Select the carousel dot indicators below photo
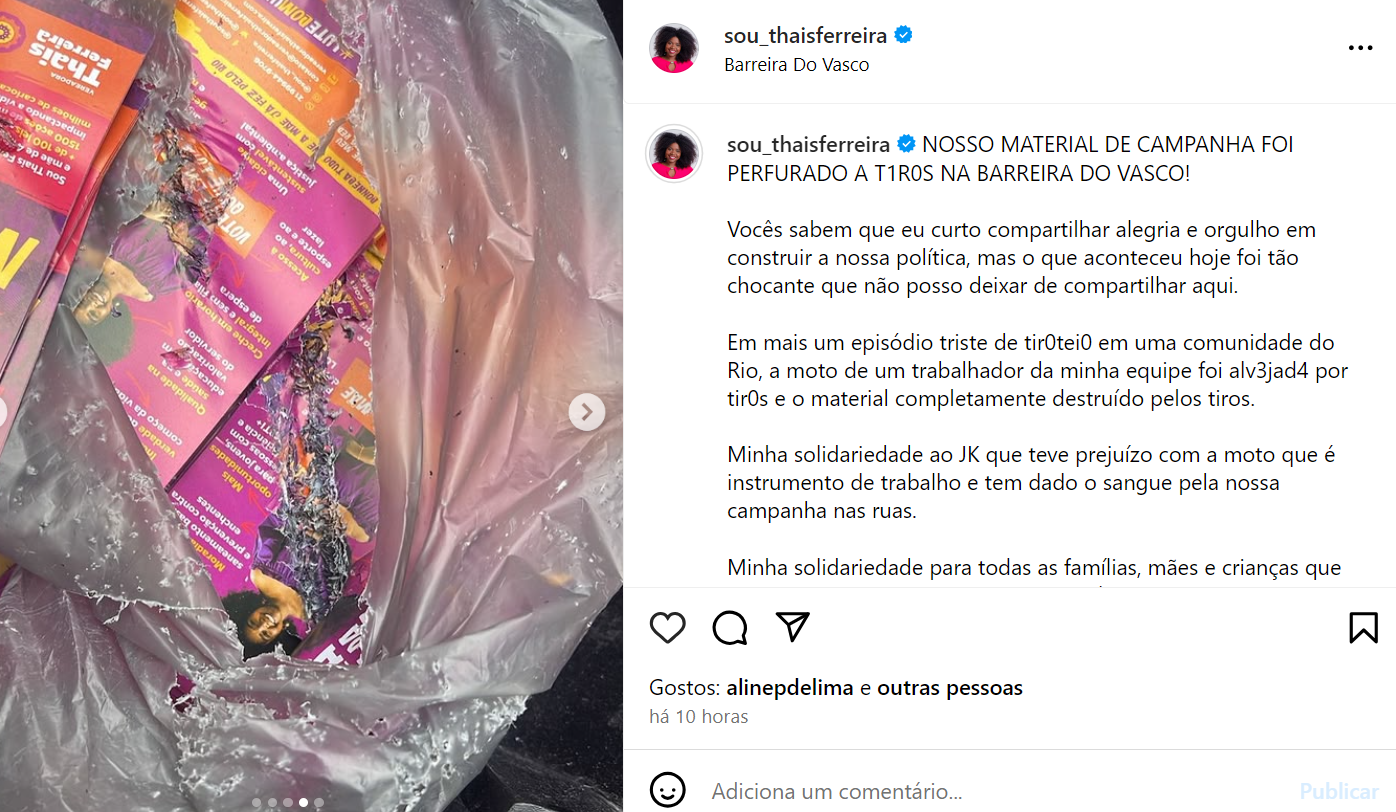Image resolution: width=1396 pixels, height=812 pixels. (x=287, y=802)
